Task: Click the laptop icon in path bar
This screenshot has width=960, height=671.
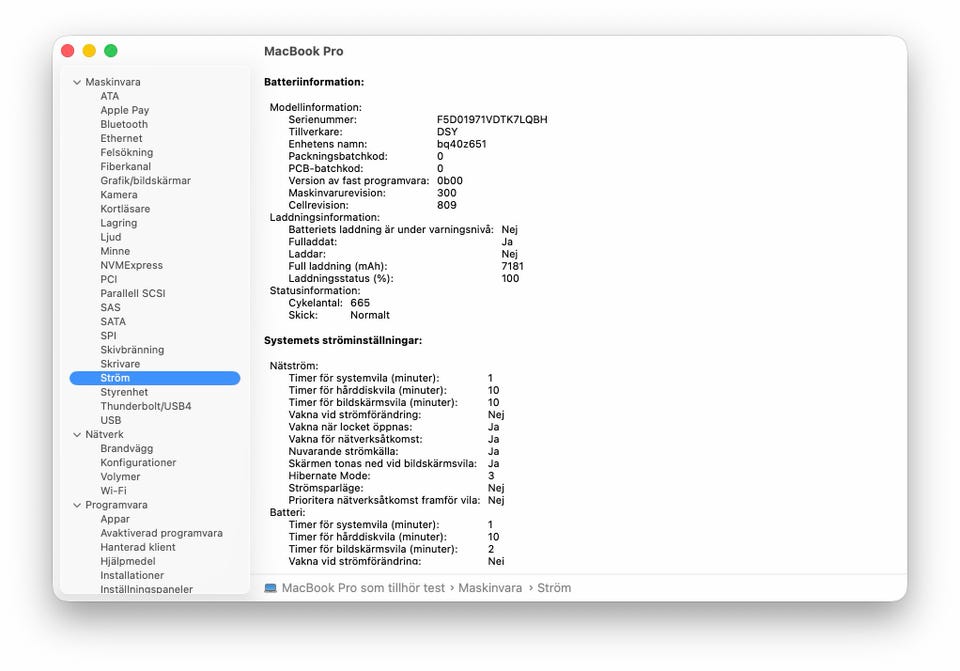Action: (x=271, y=588)
